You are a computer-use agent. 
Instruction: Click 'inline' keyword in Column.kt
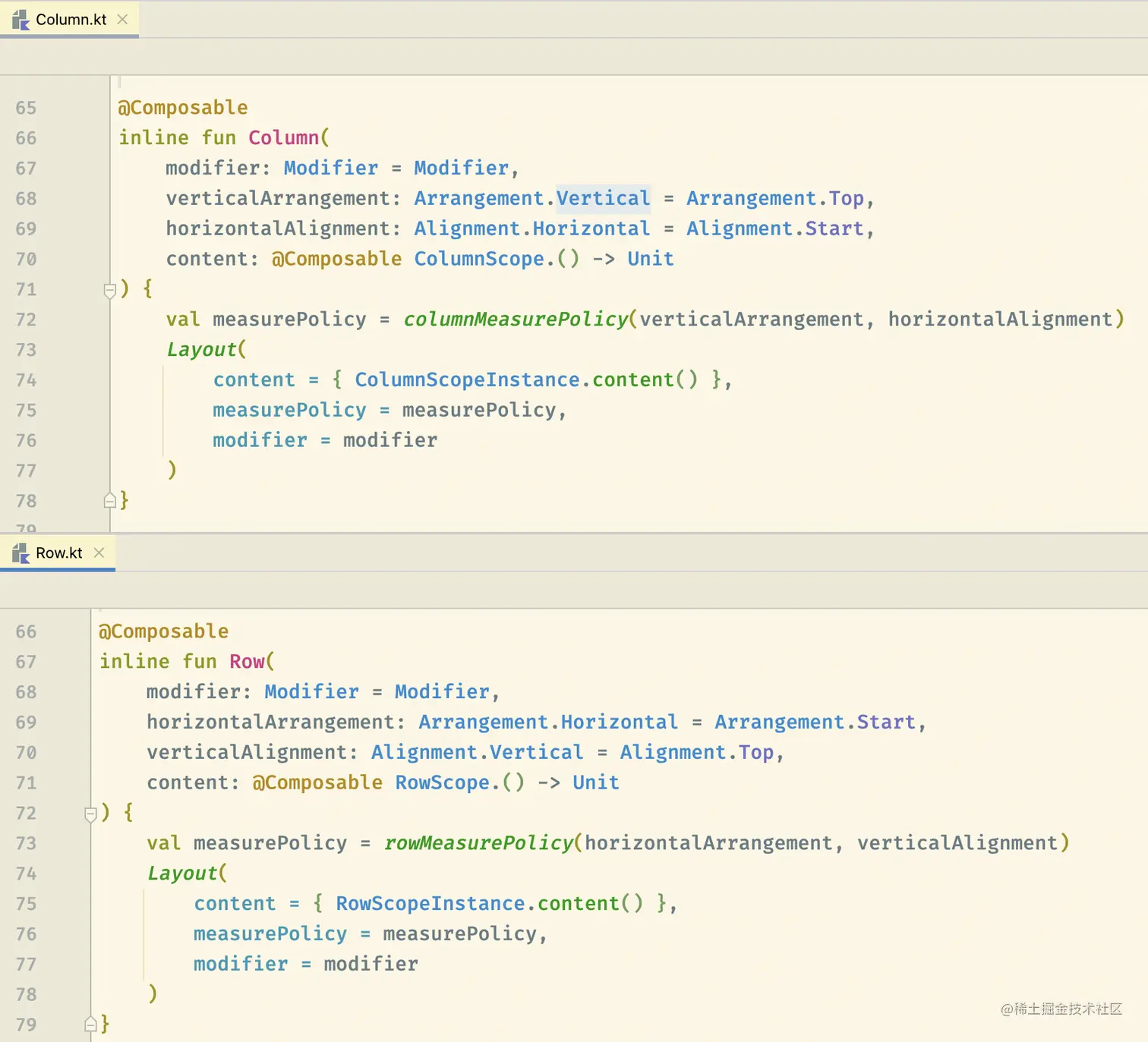click(153, 138)
